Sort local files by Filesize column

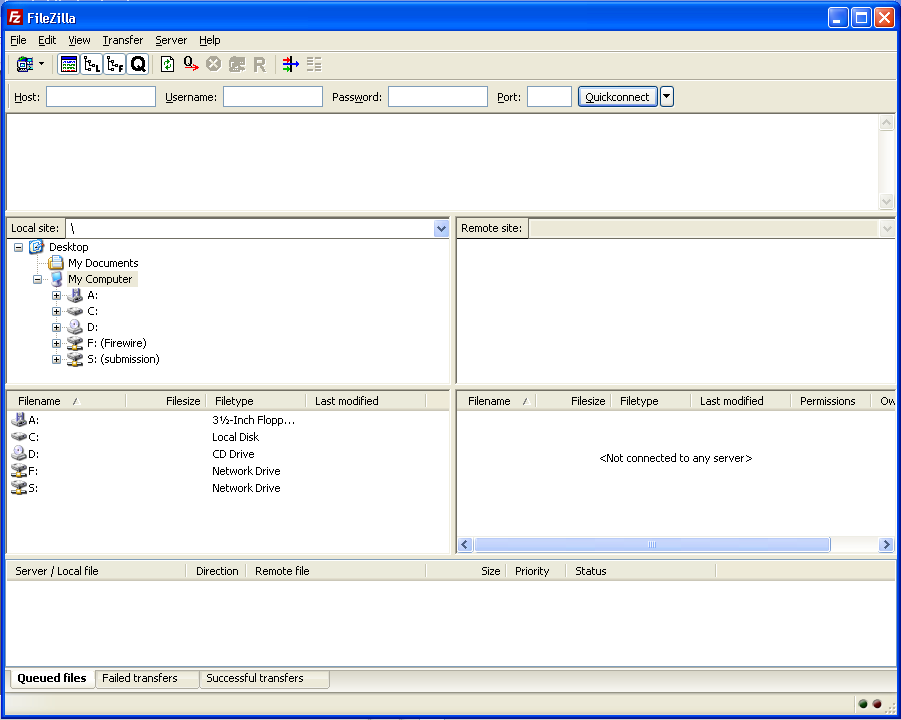166,401
